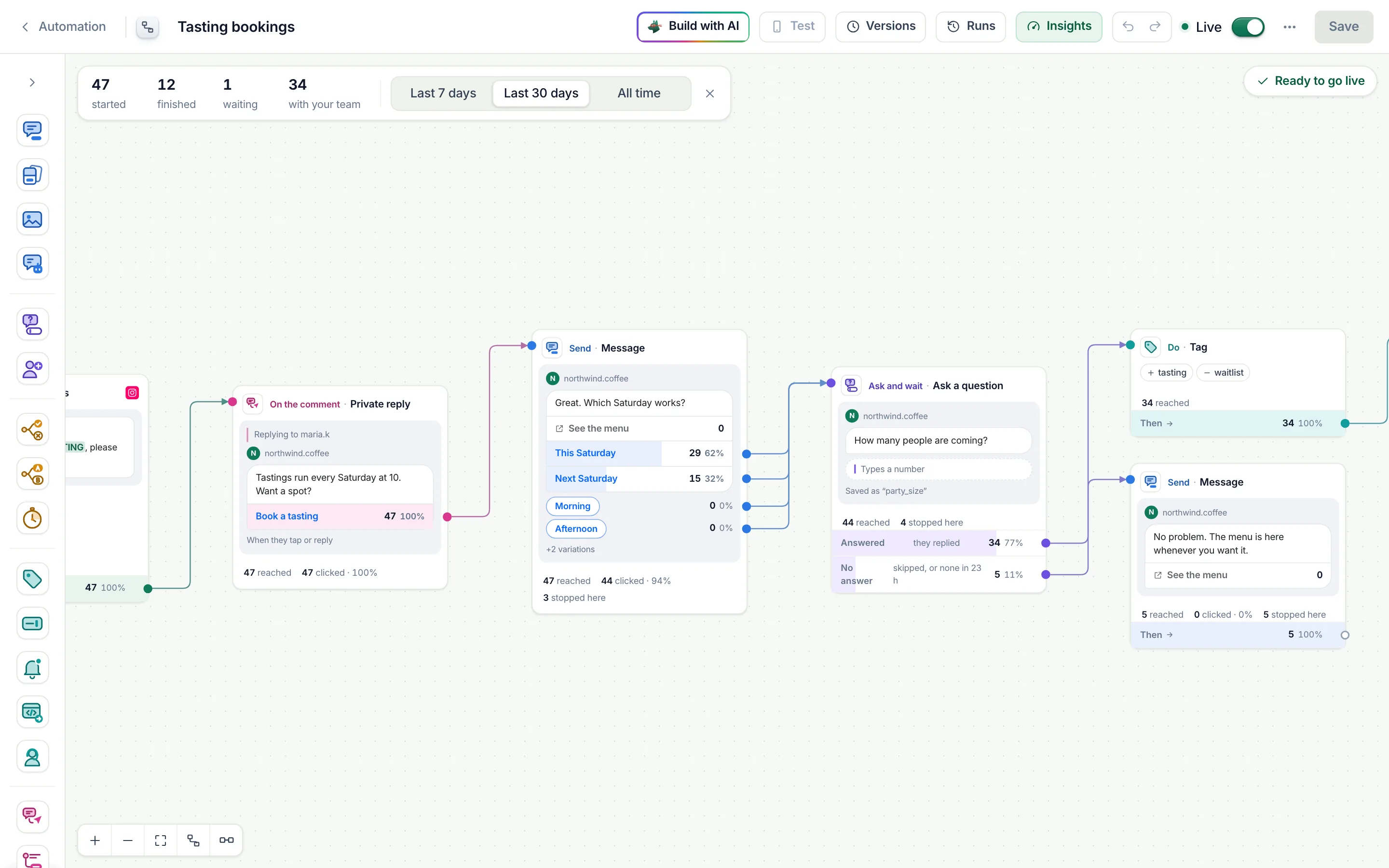Select the person profile sidebar icon
Viewport: 1389px width, 868px height.
click(32, 757)
